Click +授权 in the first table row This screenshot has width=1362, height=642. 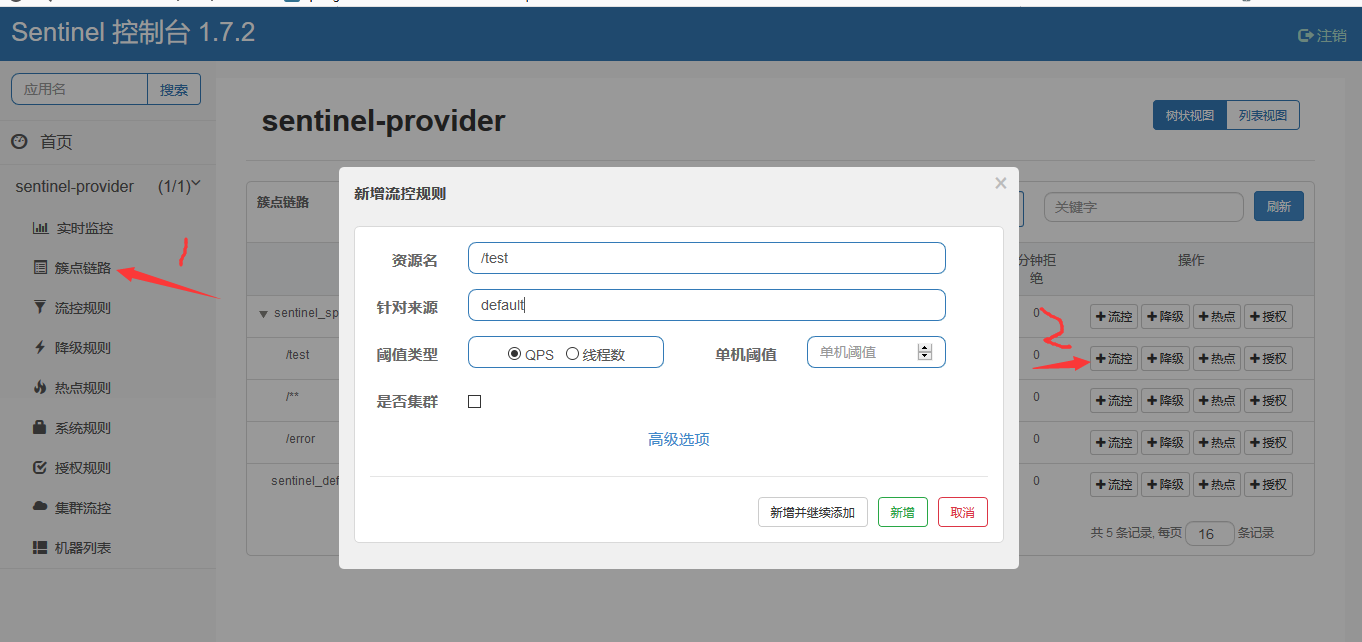[1269, 317]
